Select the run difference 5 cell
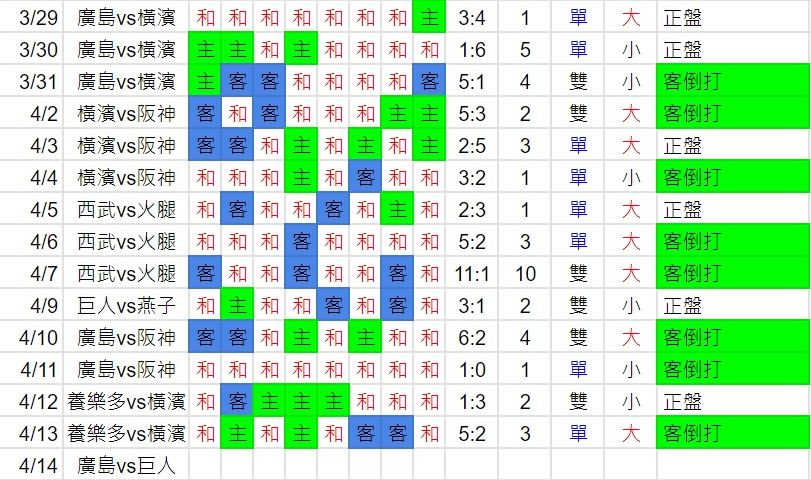This screenshot has height=480, width=811. pos(525,50)
